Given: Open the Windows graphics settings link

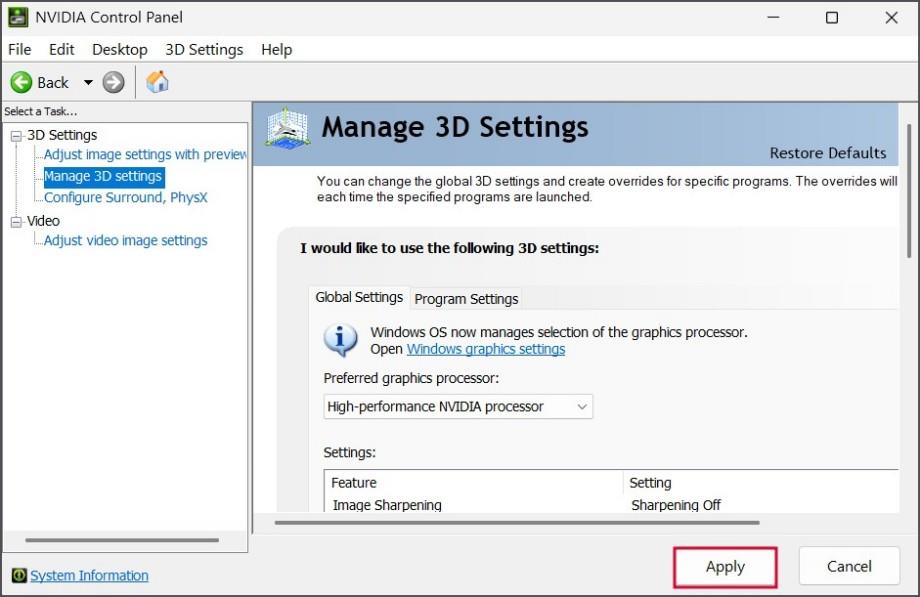Looking at the screenshot, I should point(486,349).
